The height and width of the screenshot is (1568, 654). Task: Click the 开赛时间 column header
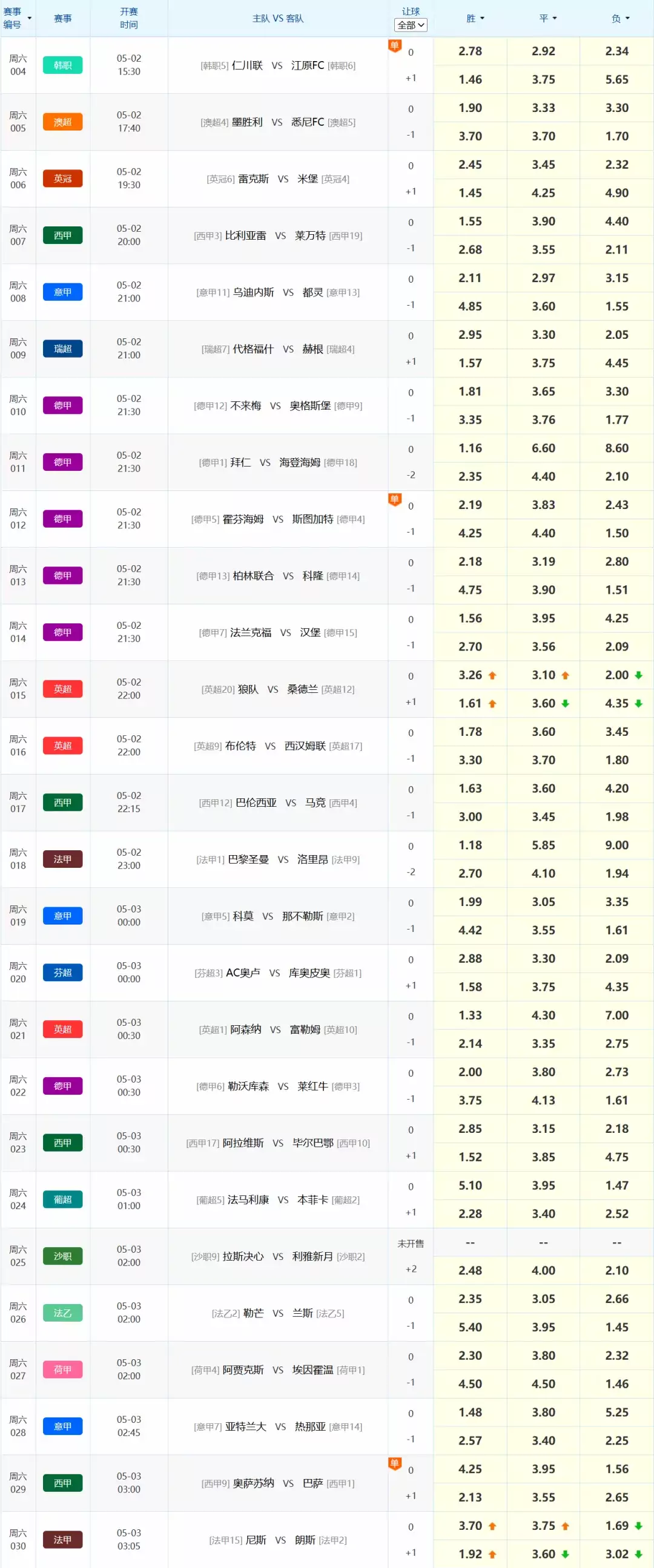coord(129,18)
